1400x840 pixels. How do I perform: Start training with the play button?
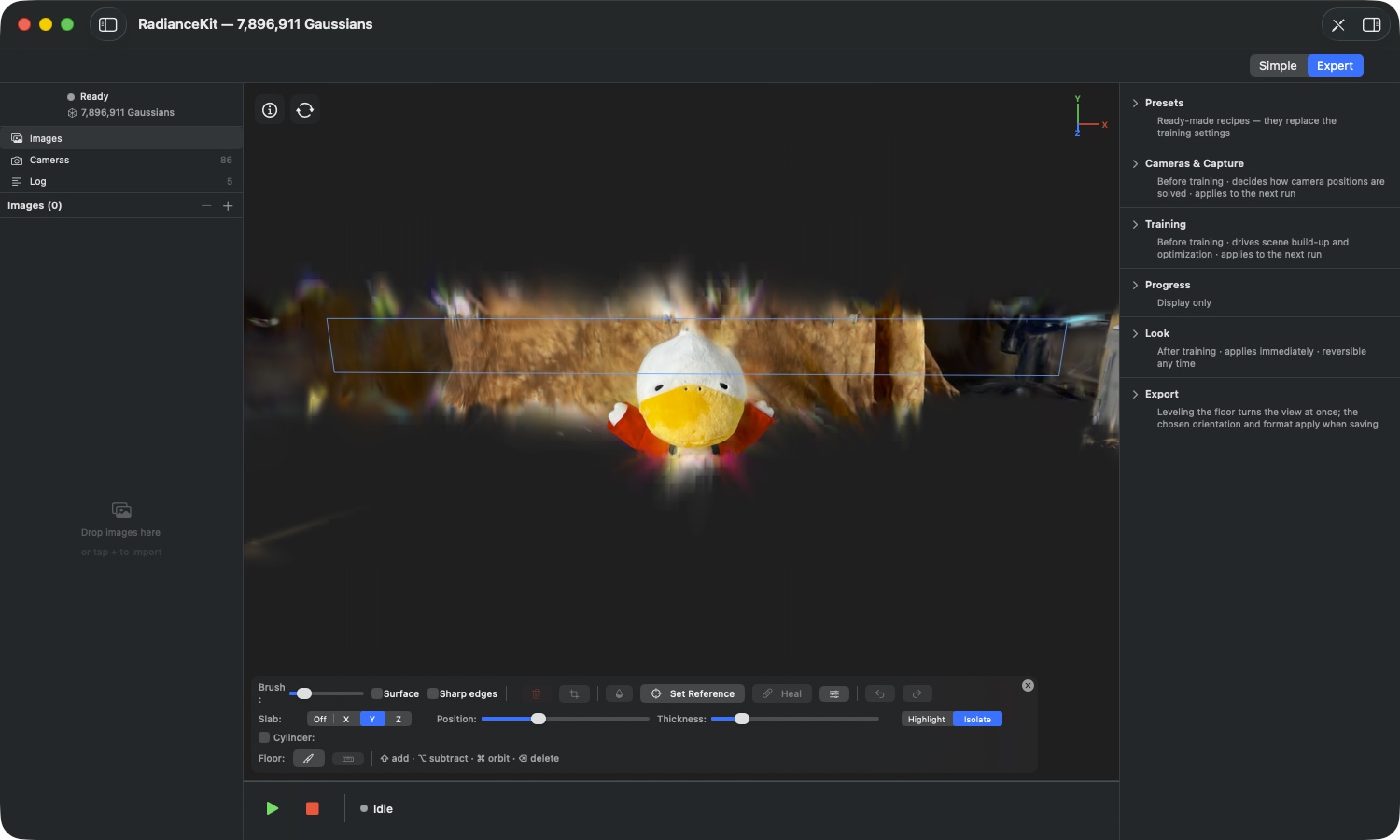(273, 808)
